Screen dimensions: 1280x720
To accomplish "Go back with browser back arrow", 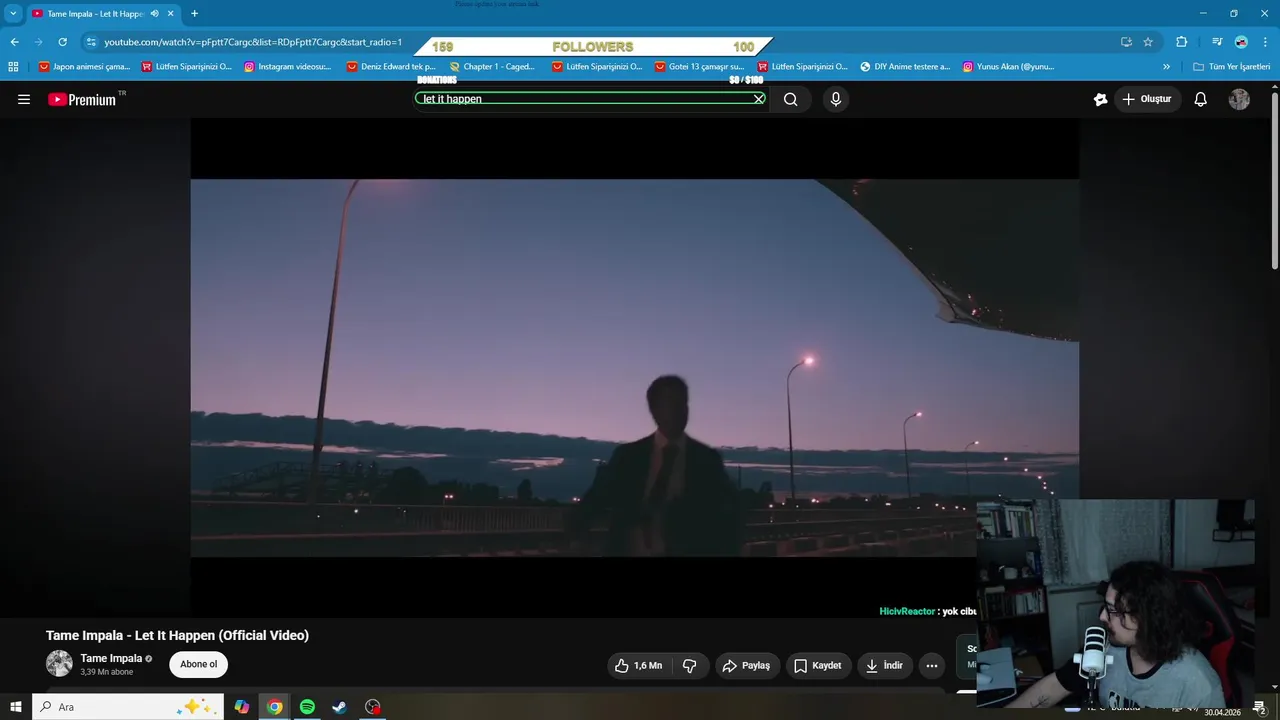I will [14, 42].
